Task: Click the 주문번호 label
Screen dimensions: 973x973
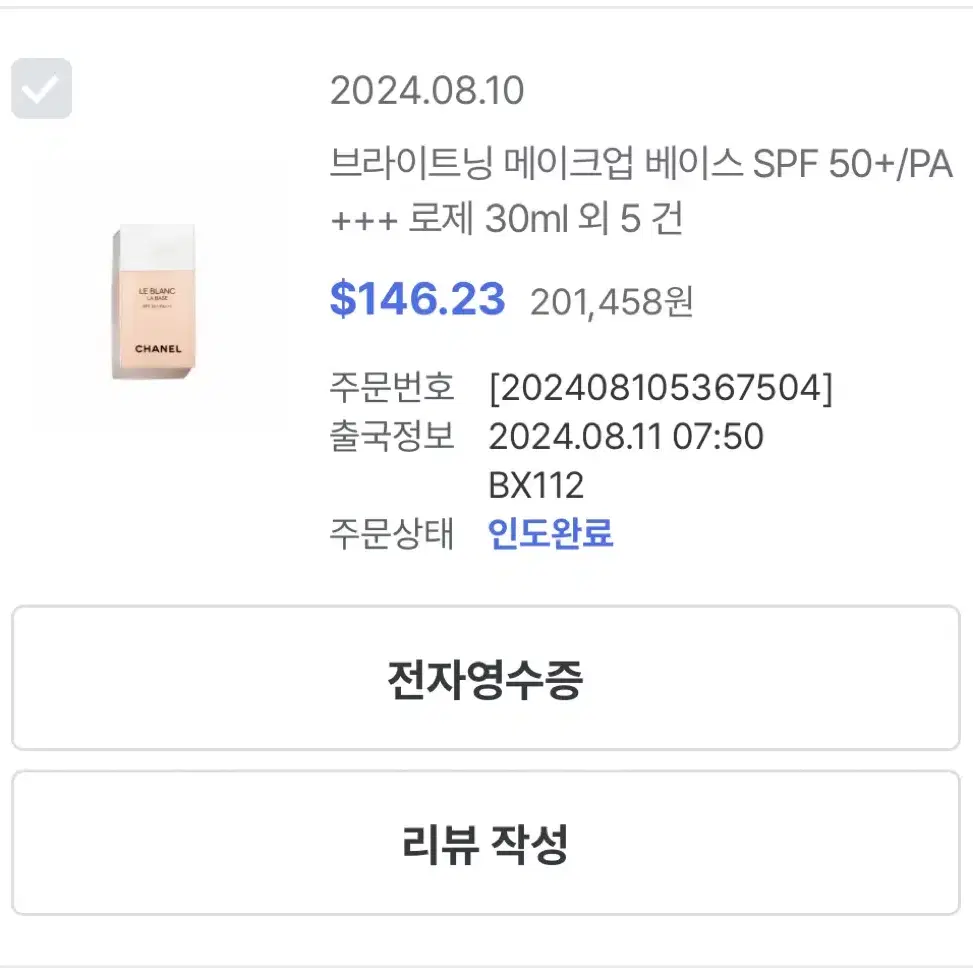Action: (x=392, y=388)
